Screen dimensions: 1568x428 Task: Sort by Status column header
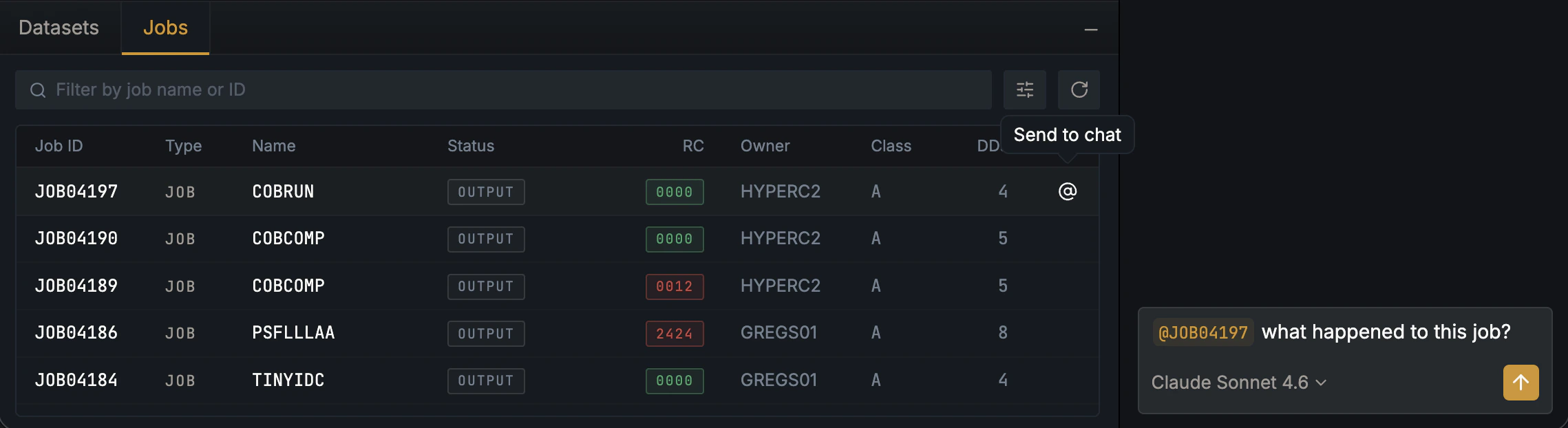471,146
